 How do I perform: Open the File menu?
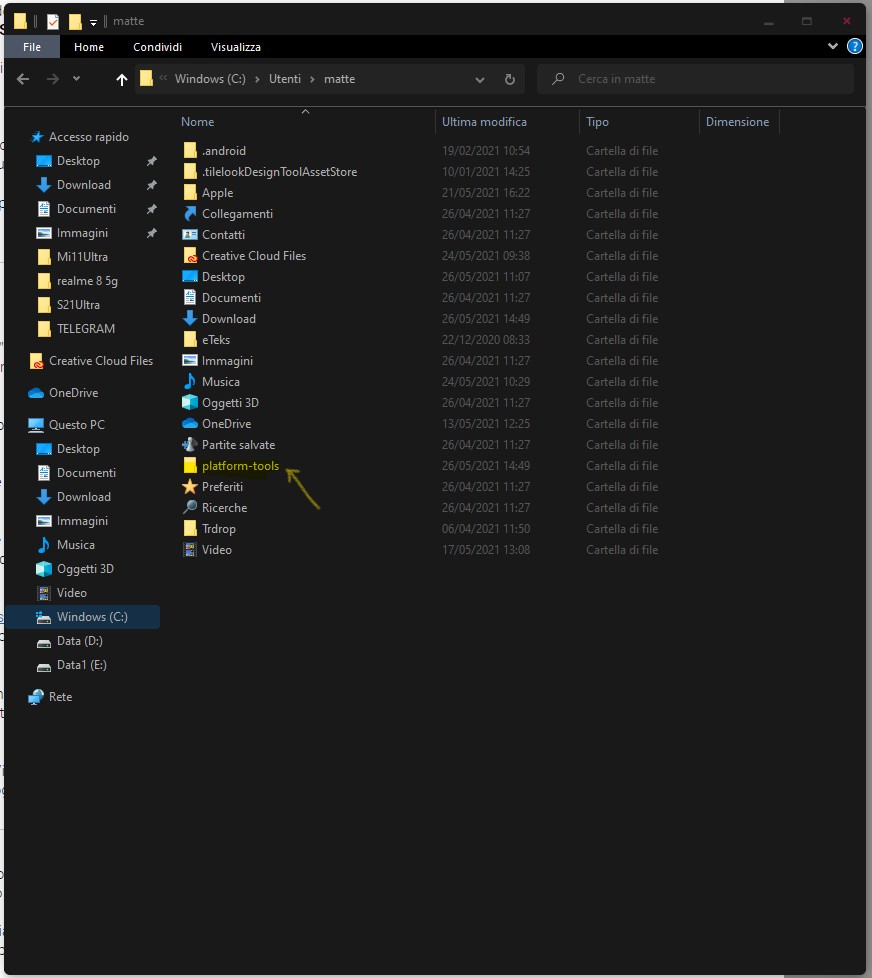tap(32, 47)
